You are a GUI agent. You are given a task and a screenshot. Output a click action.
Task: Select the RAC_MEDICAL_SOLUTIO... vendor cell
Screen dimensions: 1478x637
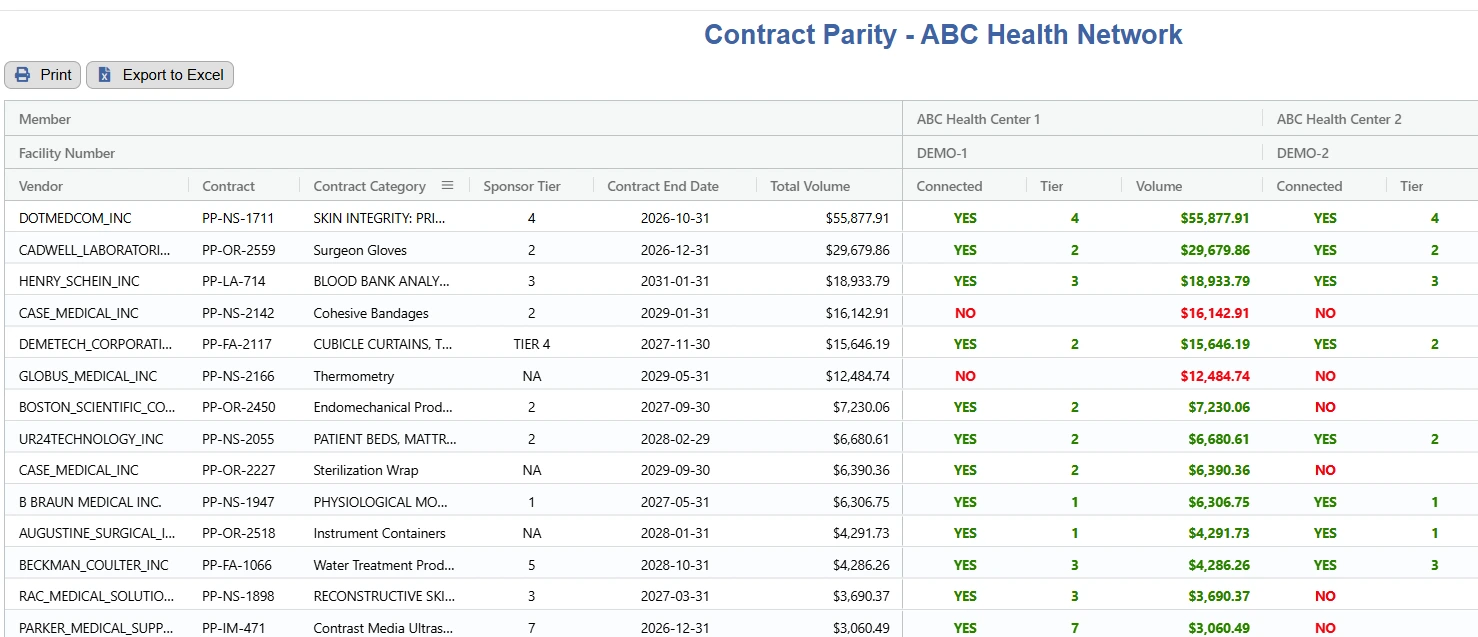click(96, 596)
